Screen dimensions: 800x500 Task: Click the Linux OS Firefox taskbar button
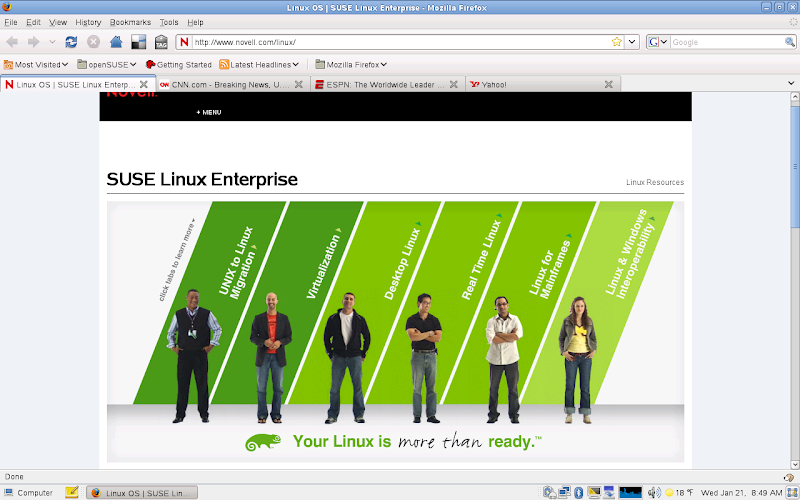coord(142,492)
